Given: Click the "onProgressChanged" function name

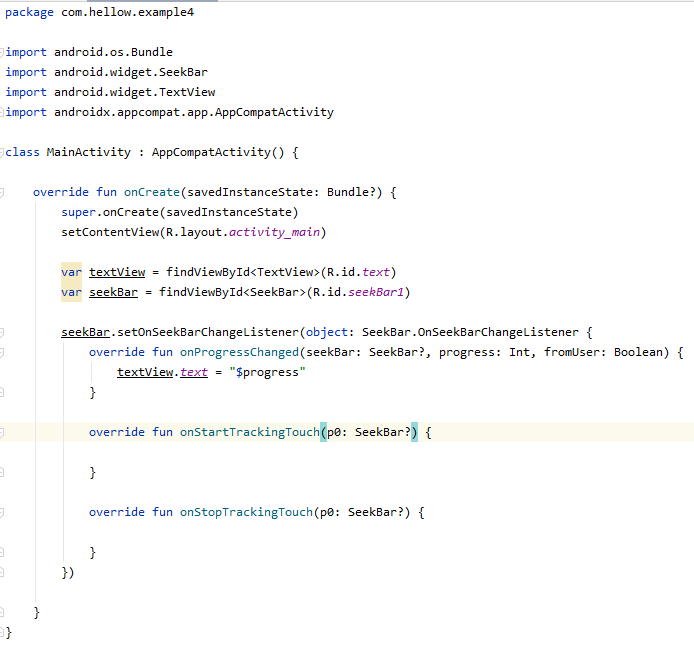Looking at the screenshot, I should (239, 352).
